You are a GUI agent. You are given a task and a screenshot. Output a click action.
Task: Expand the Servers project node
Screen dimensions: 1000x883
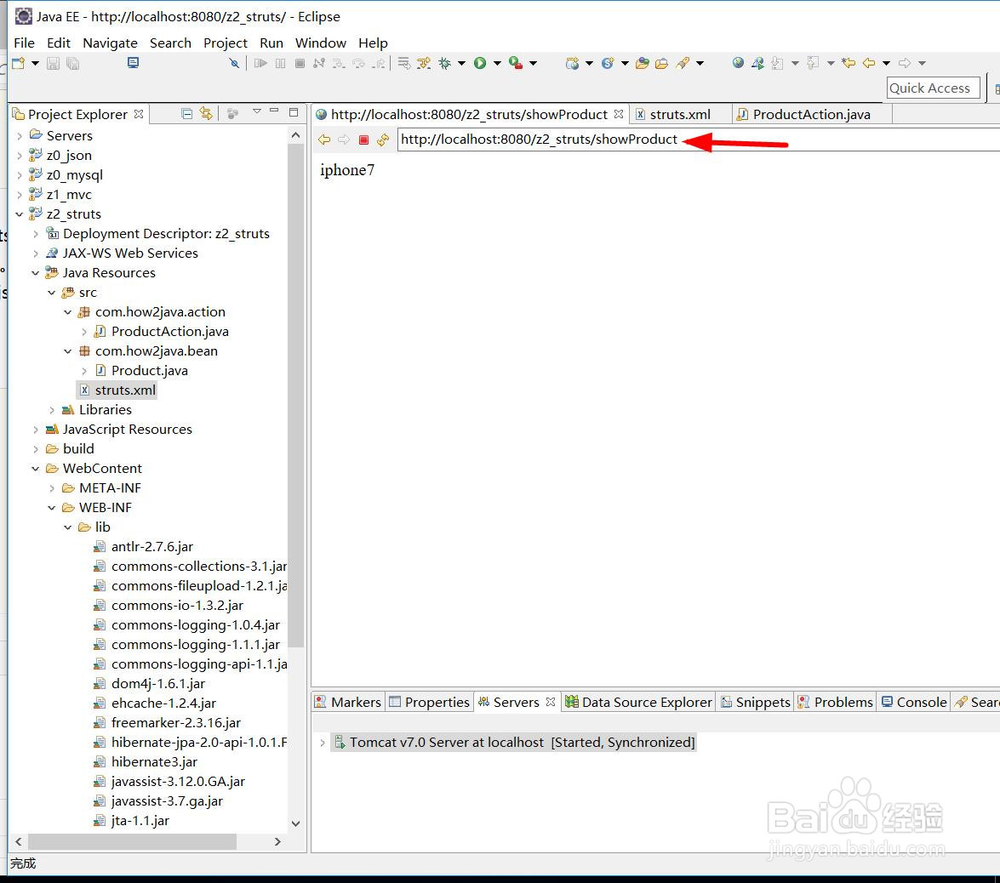[19, 136]
